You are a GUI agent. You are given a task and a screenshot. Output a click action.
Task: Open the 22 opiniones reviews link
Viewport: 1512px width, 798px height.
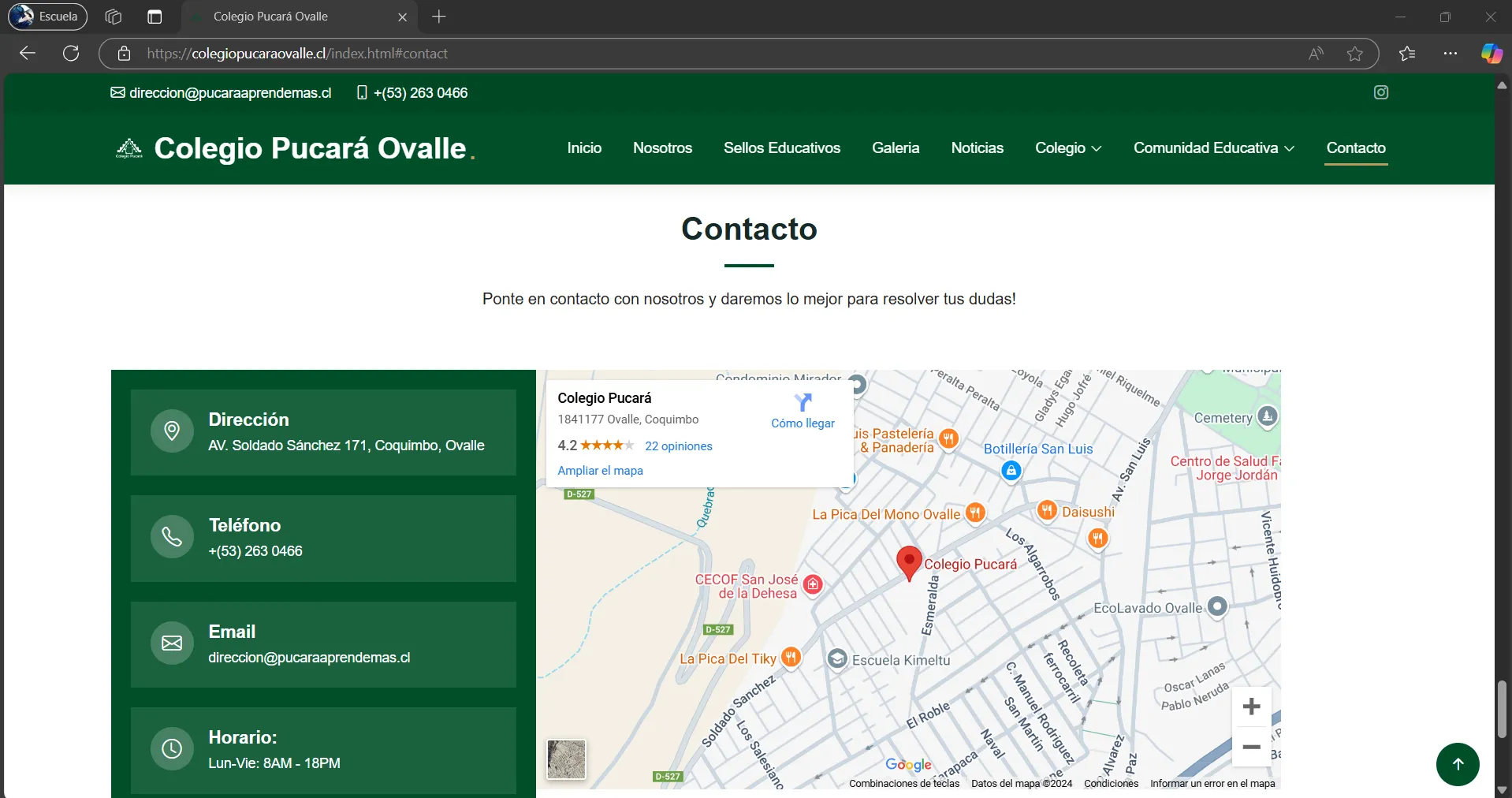pyautogui.click(x=678, y=446)
